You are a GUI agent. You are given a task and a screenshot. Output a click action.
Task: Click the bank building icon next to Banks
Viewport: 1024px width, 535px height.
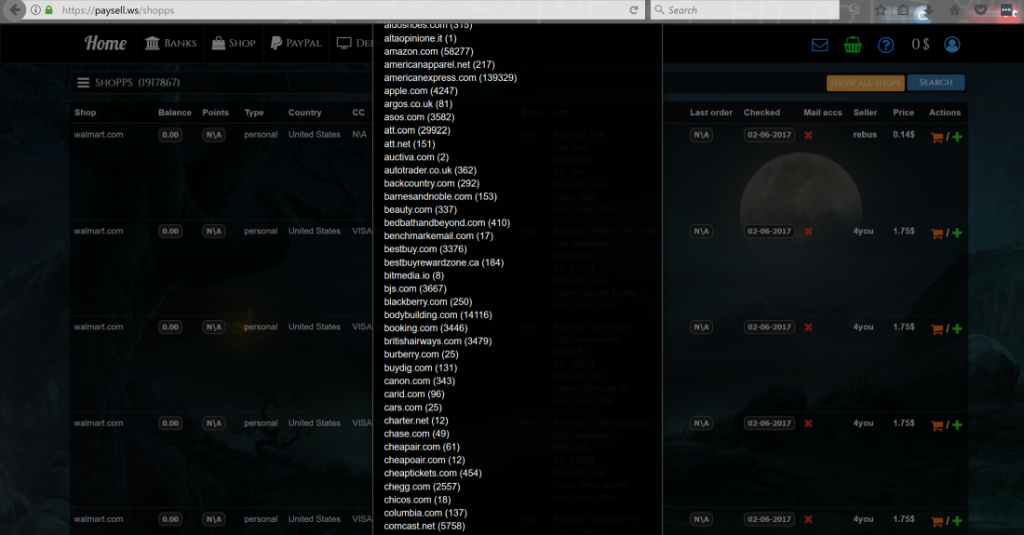point(152,42)
